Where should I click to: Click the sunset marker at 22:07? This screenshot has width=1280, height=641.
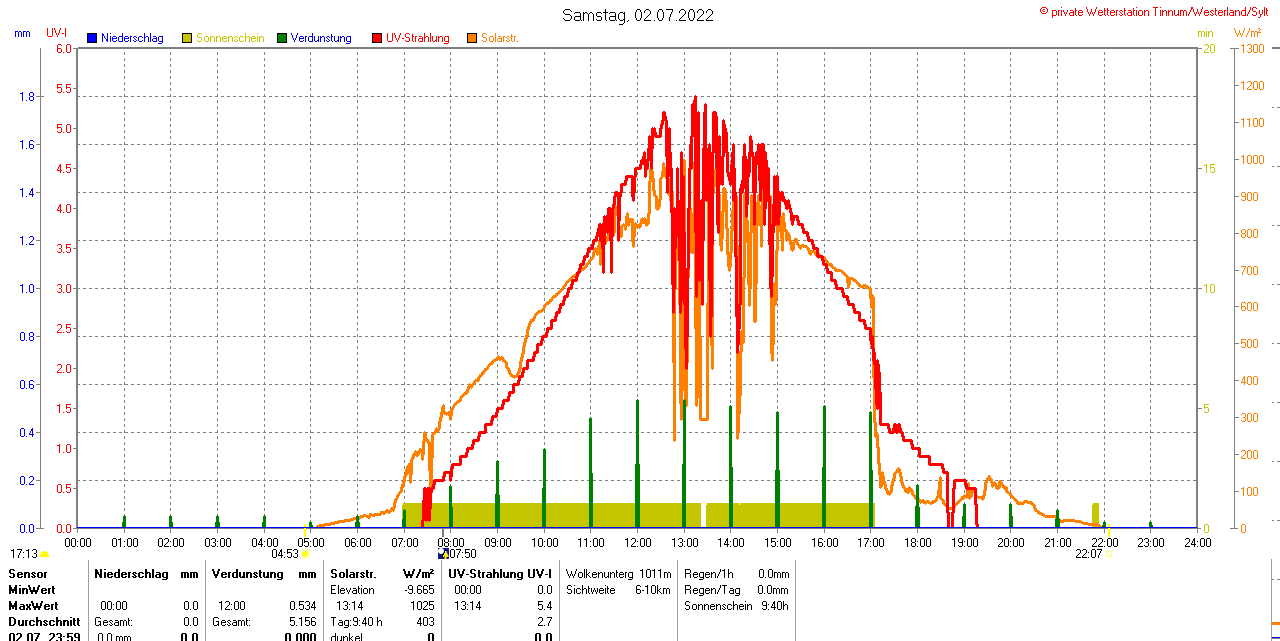point(1107,553)
